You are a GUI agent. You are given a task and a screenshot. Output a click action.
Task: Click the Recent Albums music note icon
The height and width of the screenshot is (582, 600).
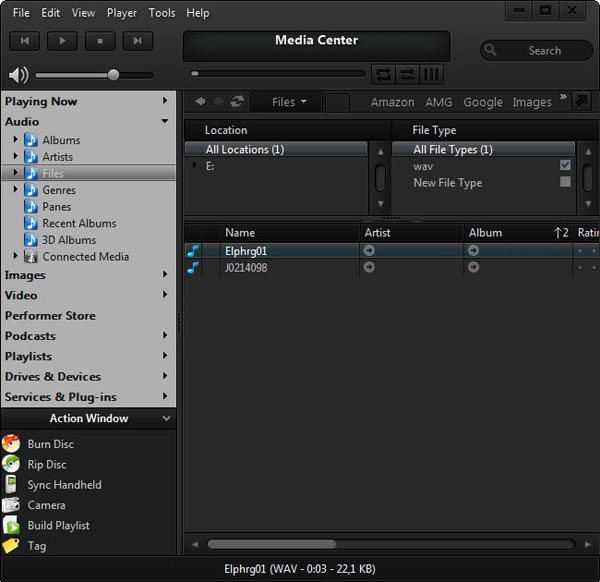(31, 223)
